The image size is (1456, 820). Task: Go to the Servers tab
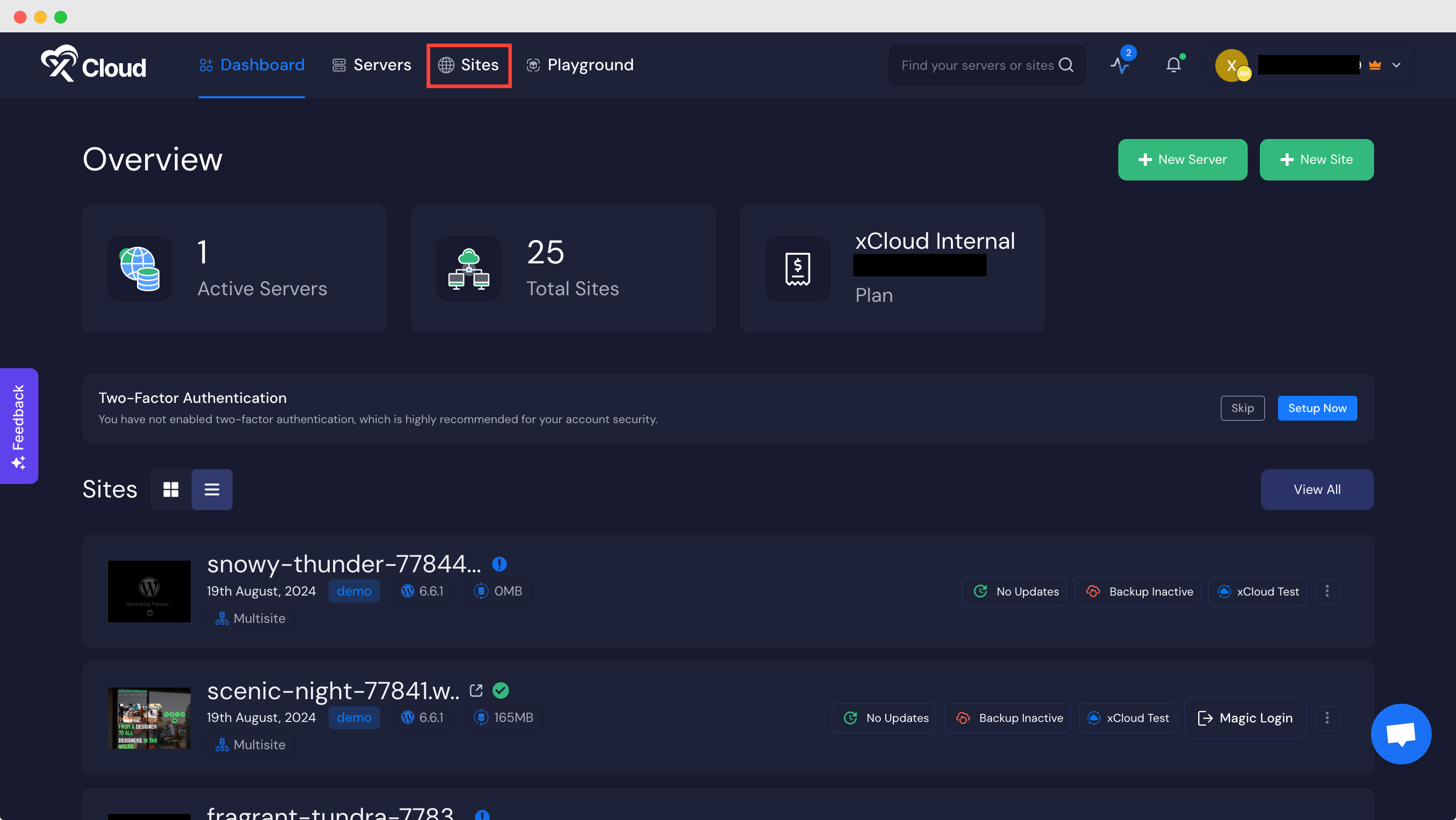click(x=372, y=65)
